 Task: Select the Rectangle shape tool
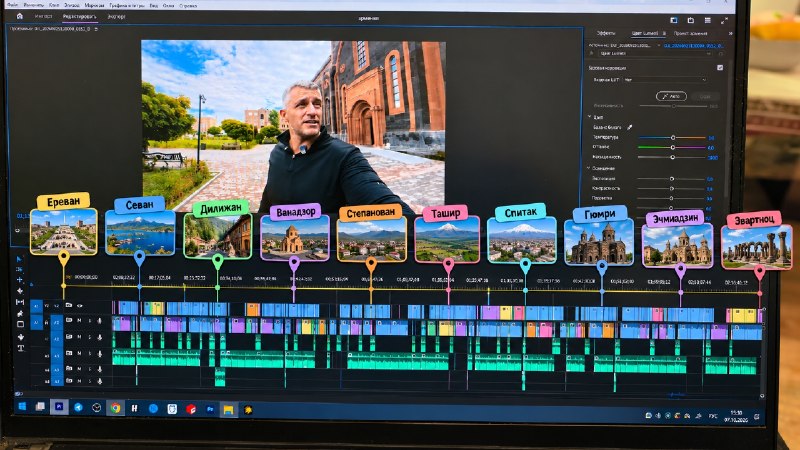coord(20,324)
